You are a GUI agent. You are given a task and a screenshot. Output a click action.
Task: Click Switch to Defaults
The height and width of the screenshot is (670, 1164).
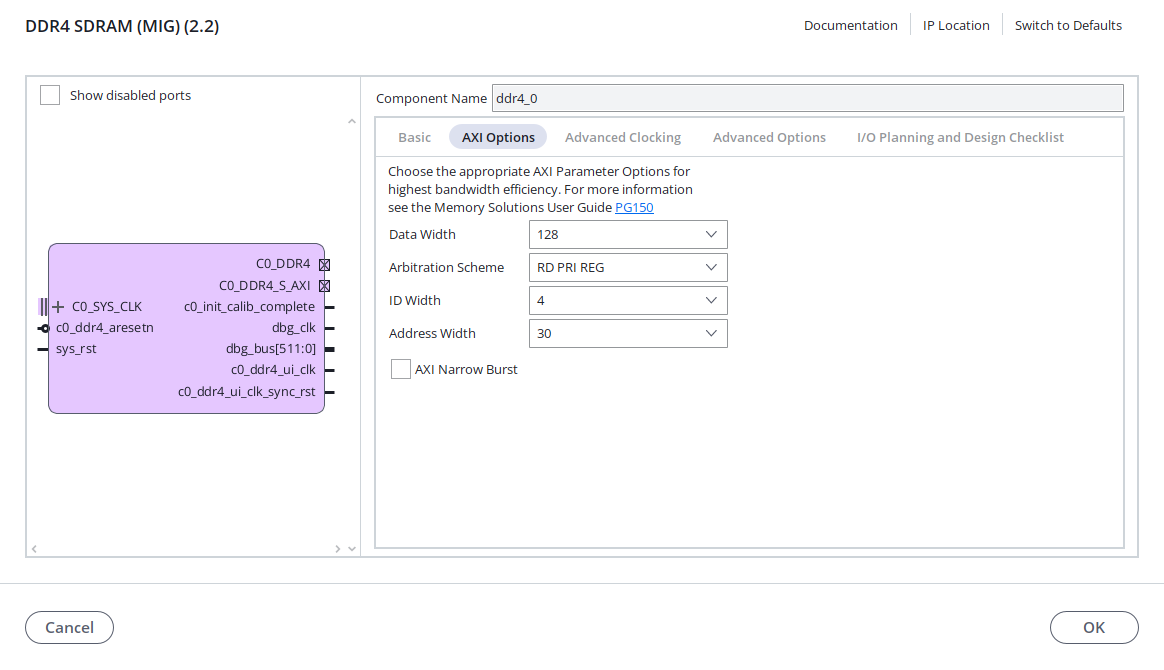click(x=1068, y=25)
